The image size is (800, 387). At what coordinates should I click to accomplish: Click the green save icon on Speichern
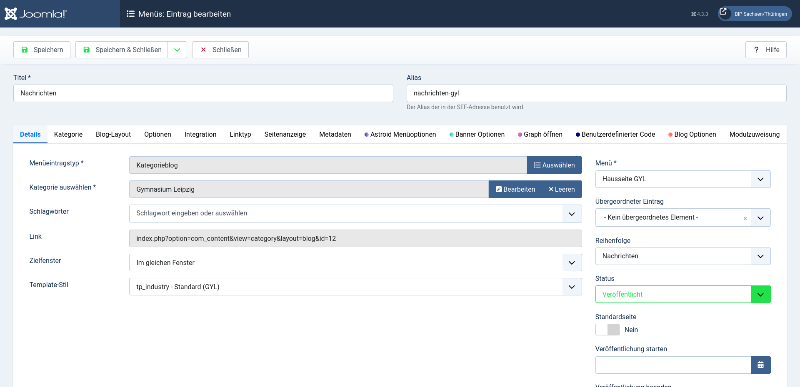click(24, 50)
